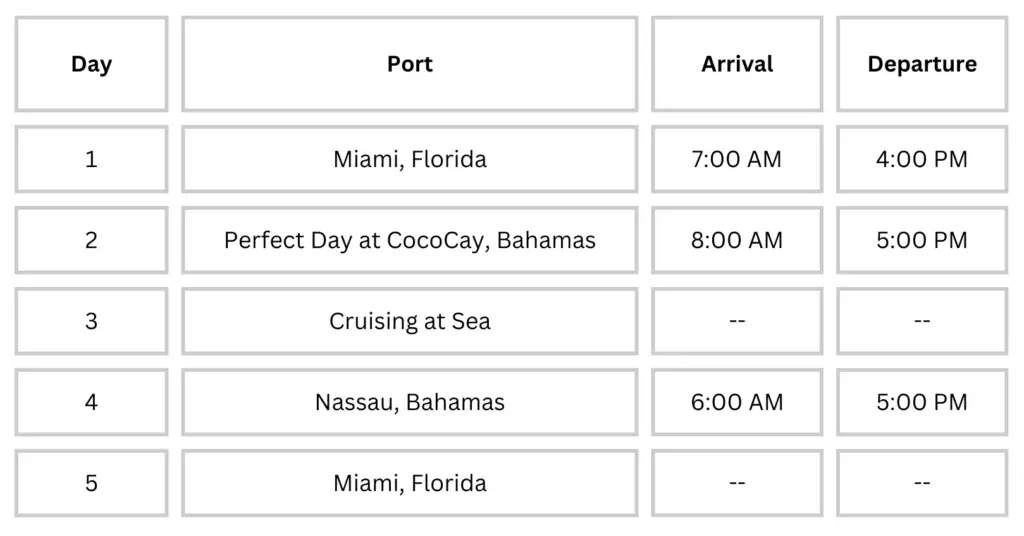
Task: Click the 8:00 AM arrival cell
Action: 737,240
